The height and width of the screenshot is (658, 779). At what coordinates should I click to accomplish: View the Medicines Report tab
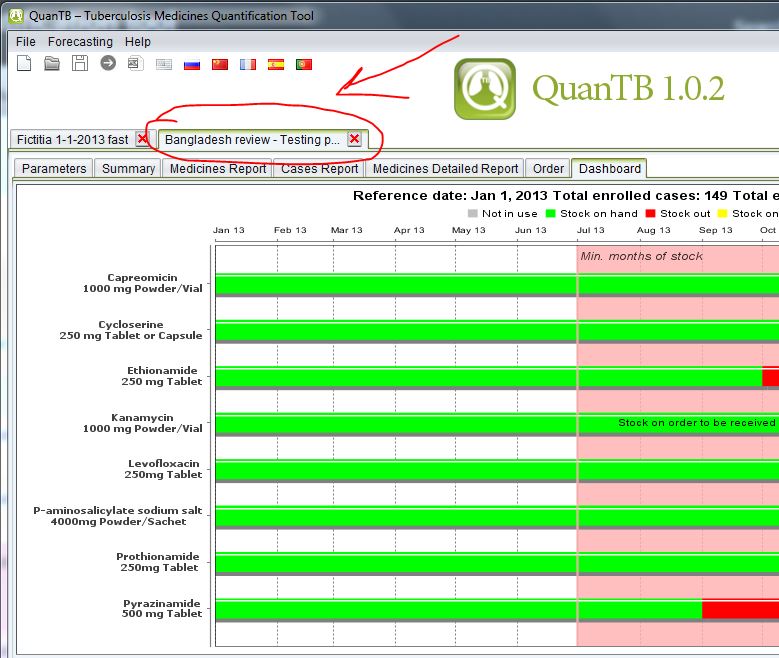(x=218, y=168)
